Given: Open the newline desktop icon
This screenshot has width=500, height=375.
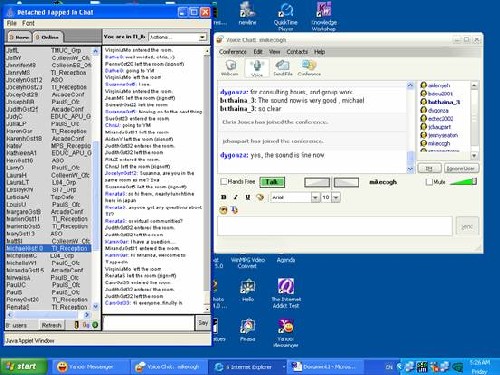Looking at the screenshot, I should pyautogui.click(x=247, y=14).
